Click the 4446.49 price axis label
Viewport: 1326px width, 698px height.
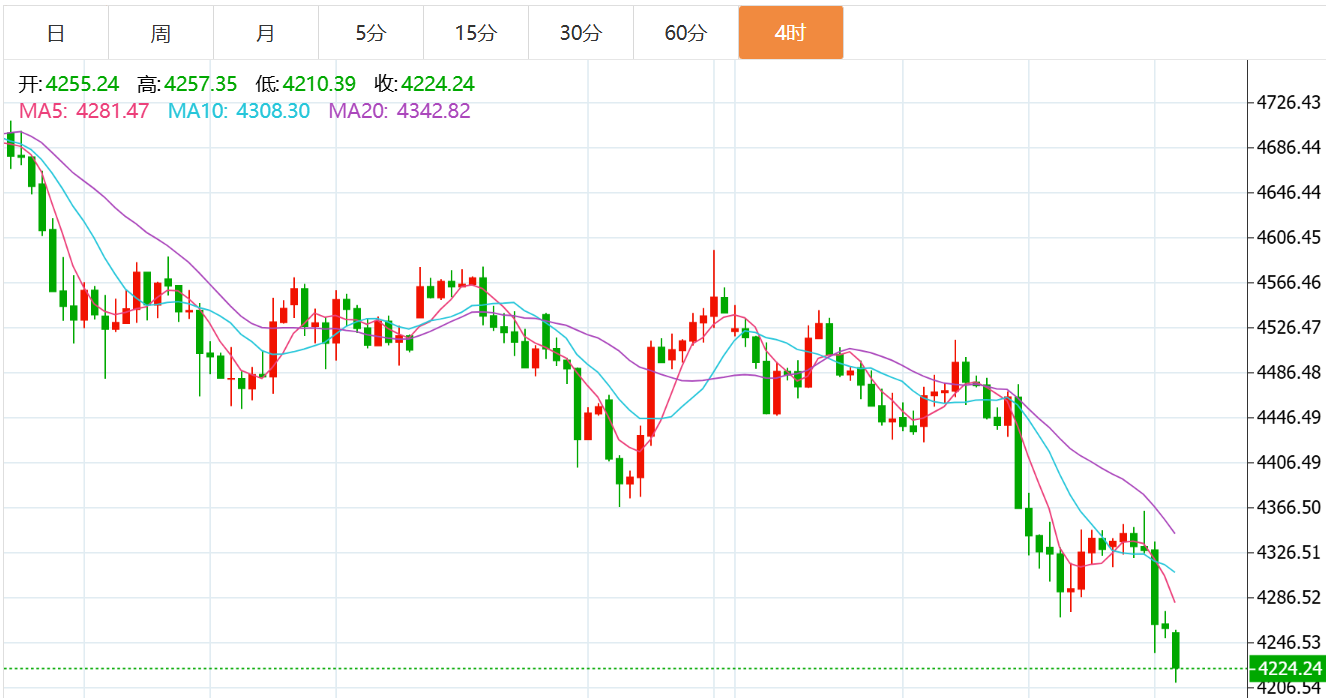pos(1288,417)
